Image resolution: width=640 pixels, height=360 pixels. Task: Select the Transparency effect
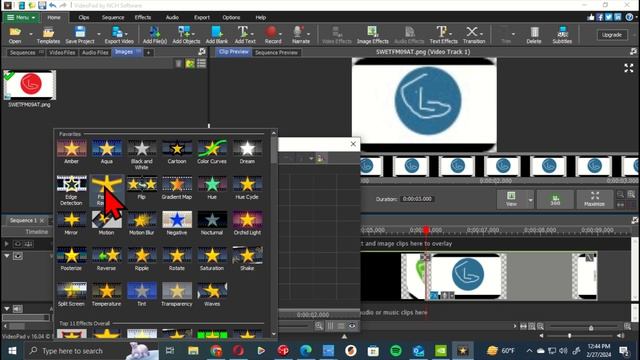177,294
